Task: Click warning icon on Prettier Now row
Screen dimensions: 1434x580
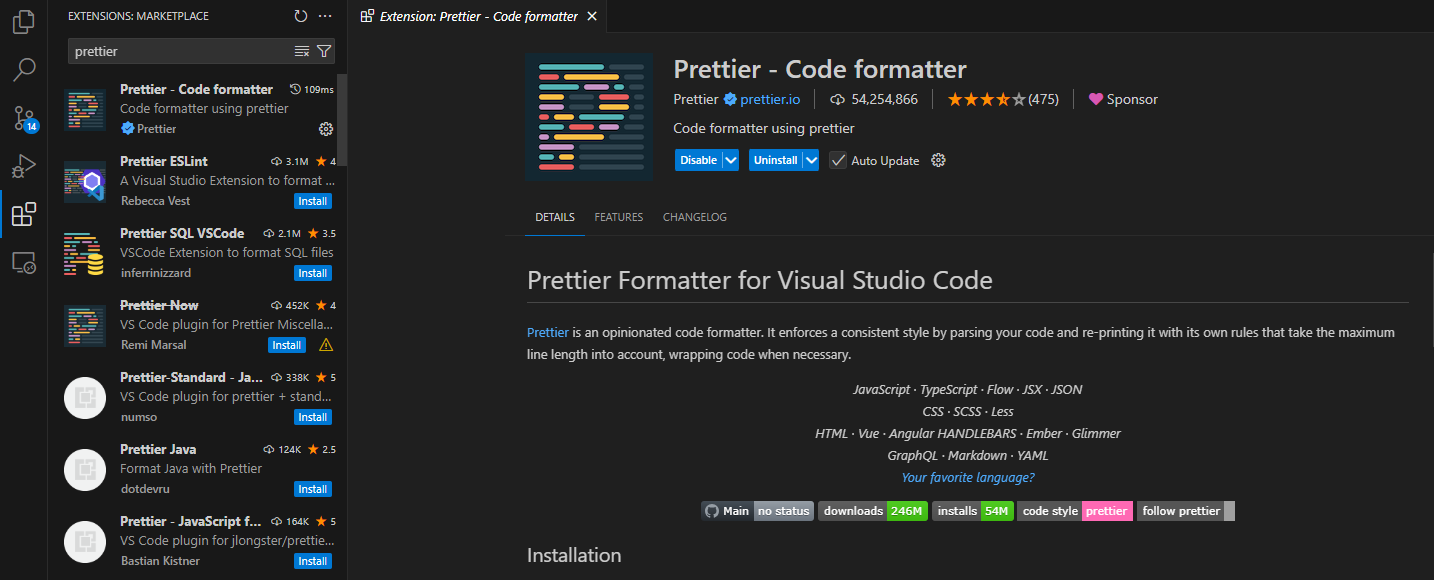Action: [325, 345]
